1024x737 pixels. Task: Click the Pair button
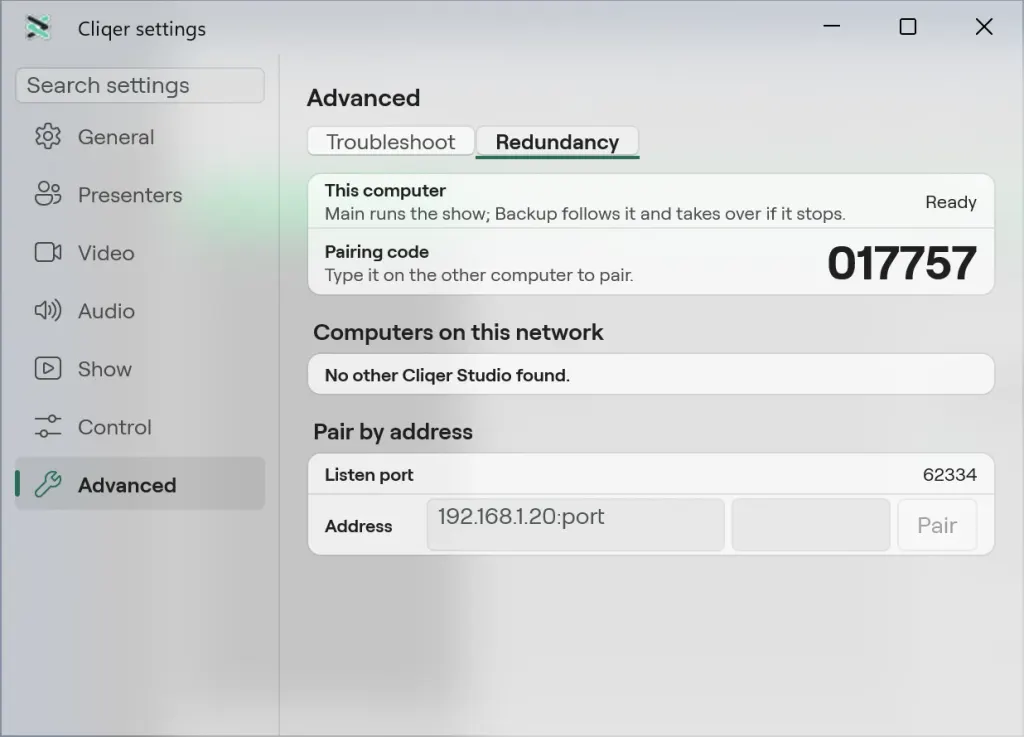(x=937, y=525)
